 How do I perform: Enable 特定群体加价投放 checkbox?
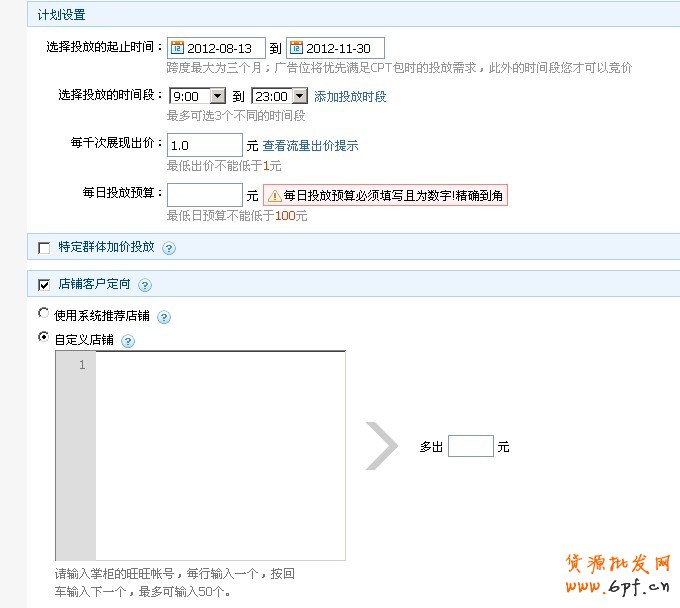(43, 248)
